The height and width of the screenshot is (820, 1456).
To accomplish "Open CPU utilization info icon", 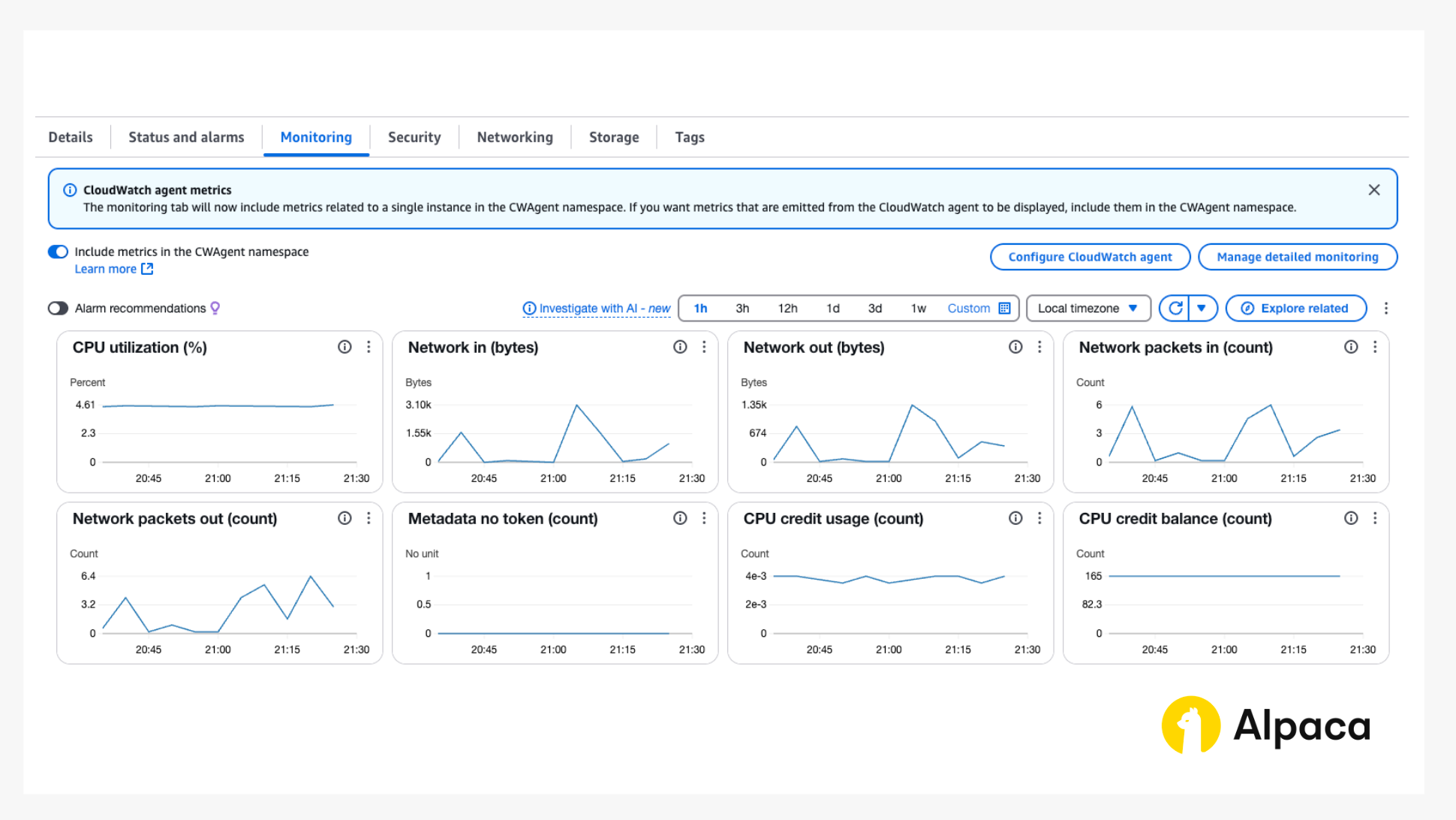I will pyautogui.click(x=344, y=347).
